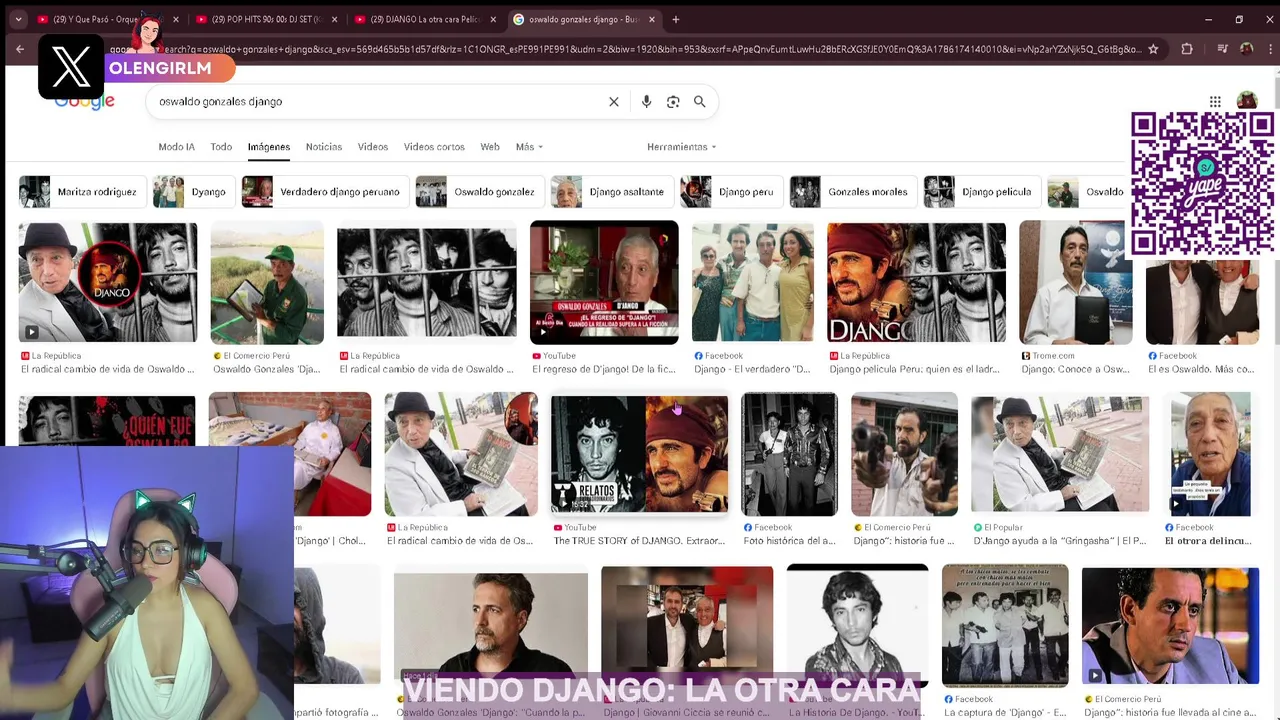This screenshot has height=720, width=1280.
Task: Clear the search box with the X icon
Action: click(614, 101)
